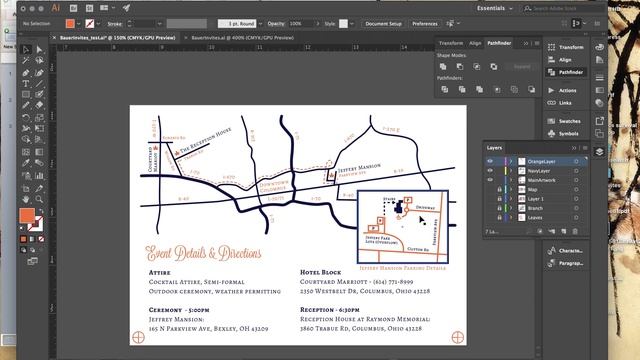Switch to the Align tab

pyautogui.click(x=475, y=43)
